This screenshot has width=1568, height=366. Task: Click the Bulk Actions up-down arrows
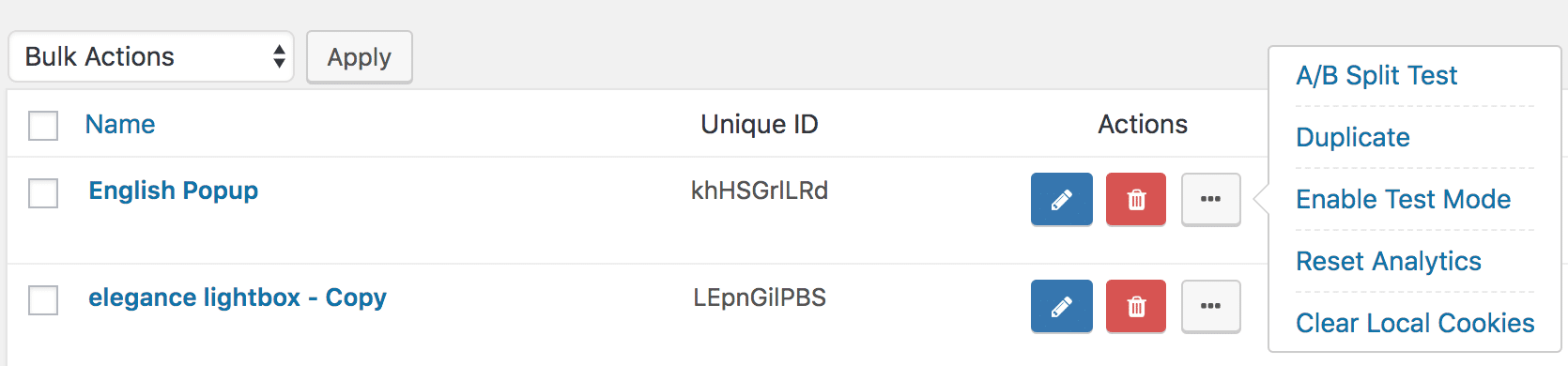[279, 56]
